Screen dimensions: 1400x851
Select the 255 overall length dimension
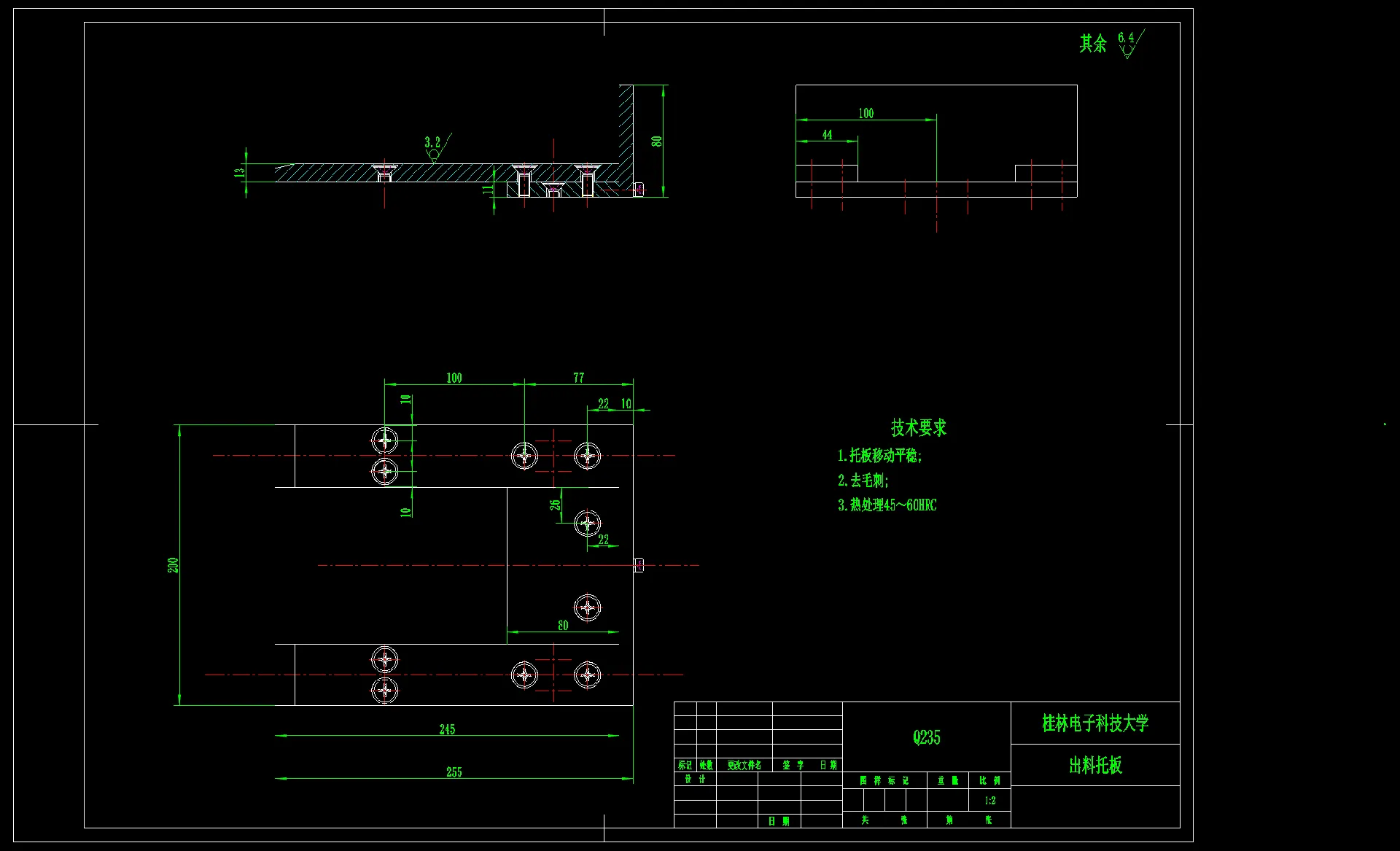(454, 772)
